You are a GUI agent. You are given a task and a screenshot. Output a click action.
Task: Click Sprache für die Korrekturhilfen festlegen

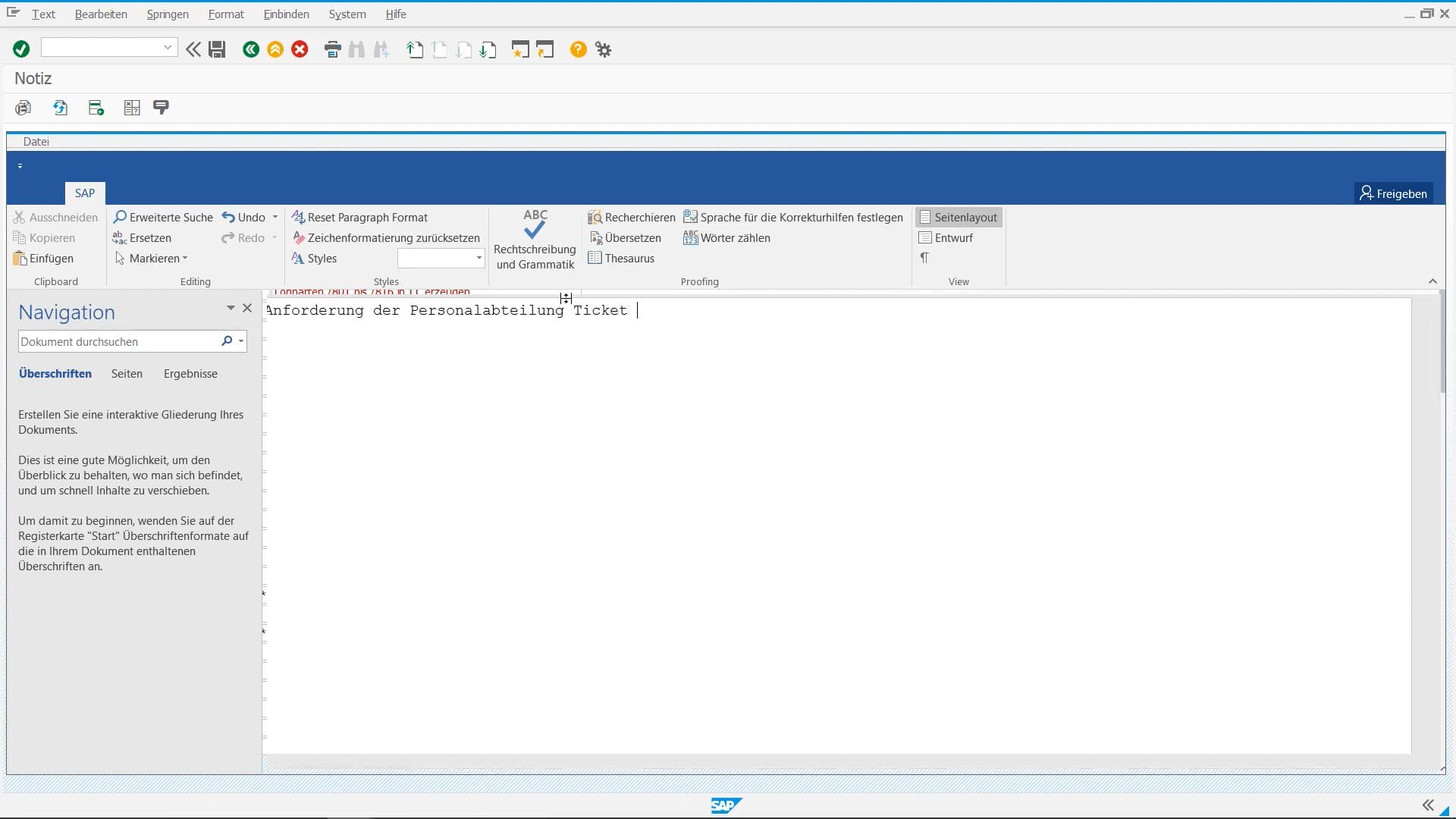tap(793, 218)
